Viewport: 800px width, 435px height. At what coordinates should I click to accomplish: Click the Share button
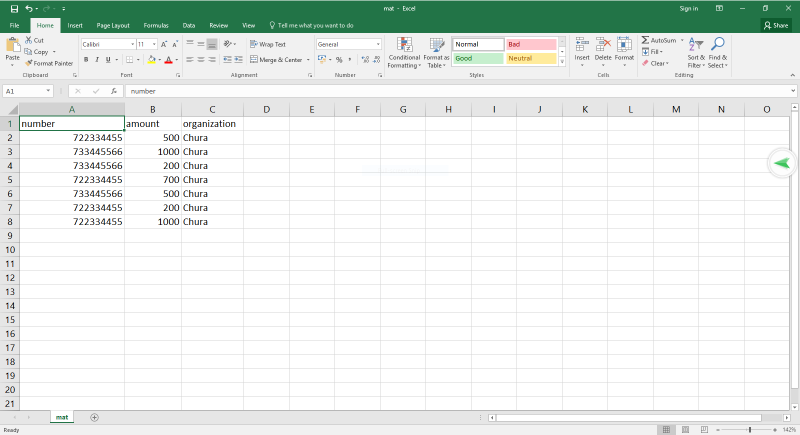point(776,25)
